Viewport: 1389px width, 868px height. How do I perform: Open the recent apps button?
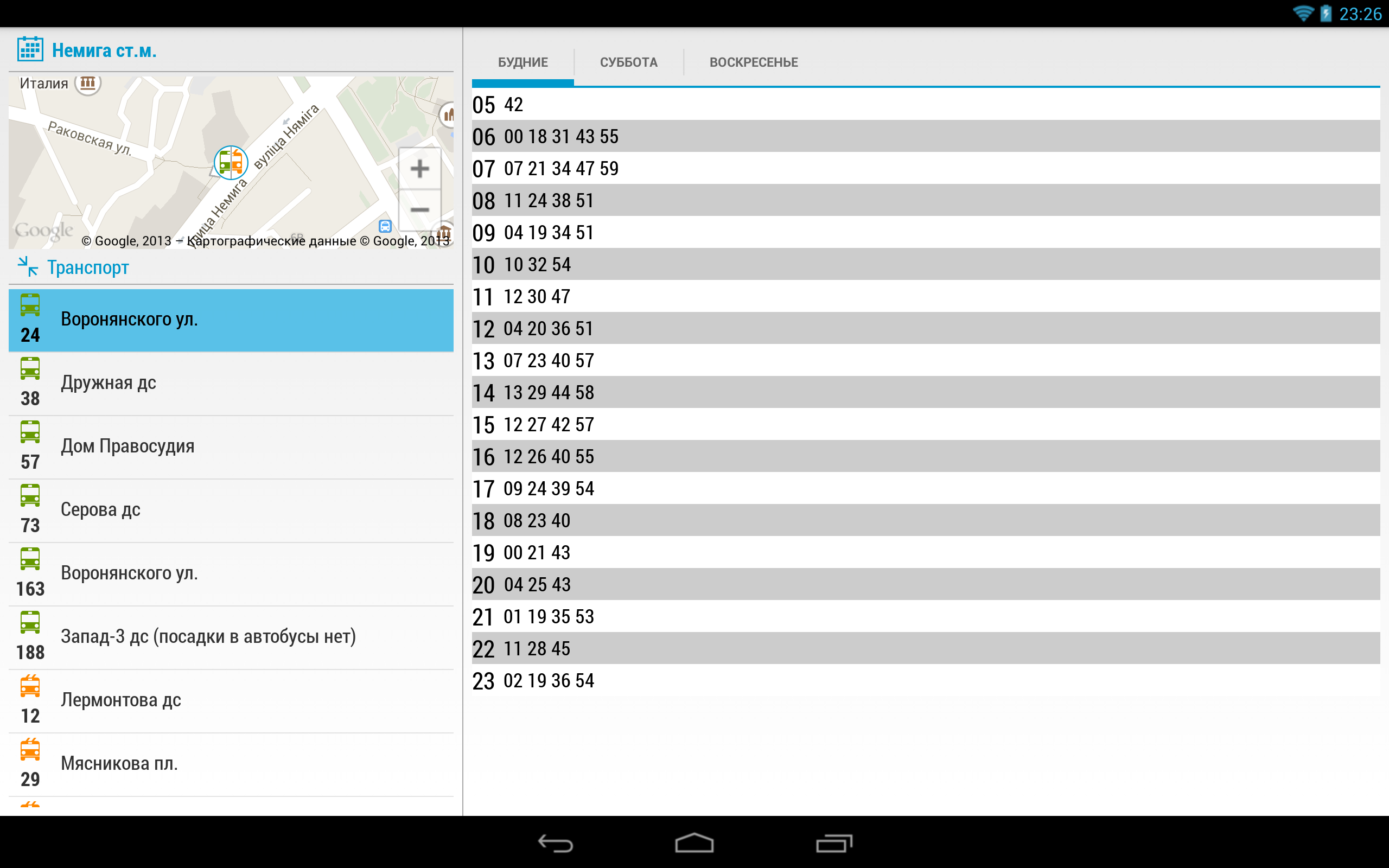click(x=834, y=843)
